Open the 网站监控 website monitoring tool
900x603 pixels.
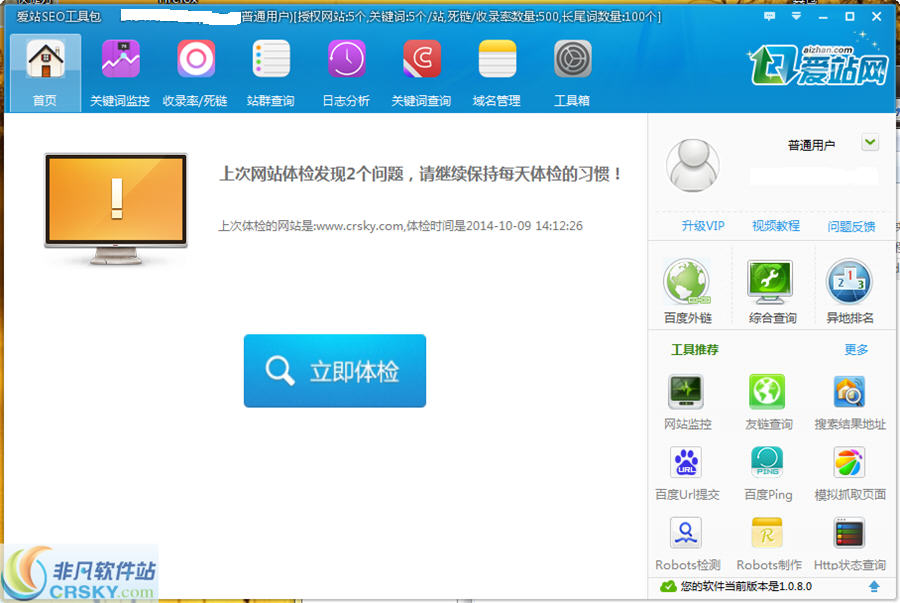click(x=687, y=398)
